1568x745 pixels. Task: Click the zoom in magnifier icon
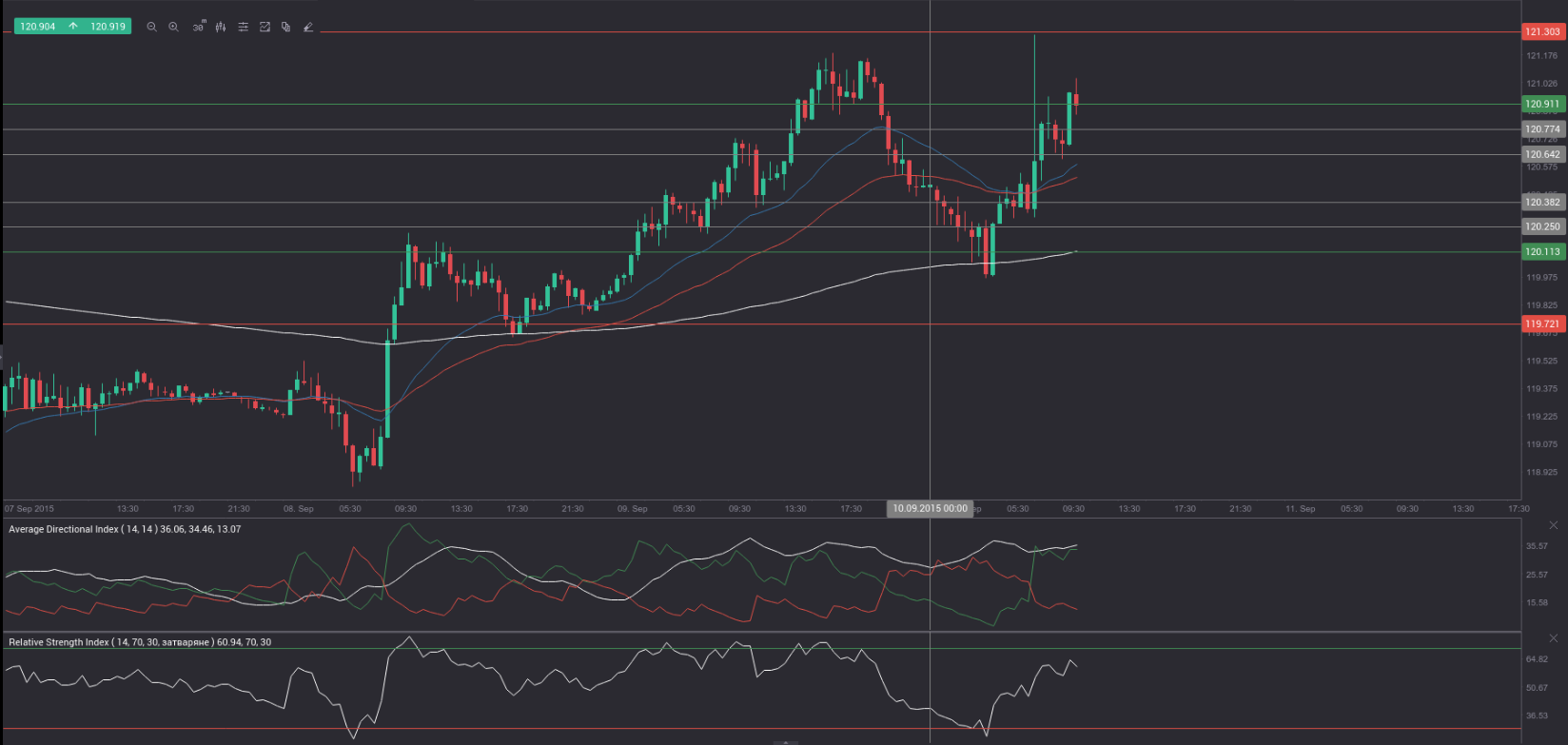(174, 28)
